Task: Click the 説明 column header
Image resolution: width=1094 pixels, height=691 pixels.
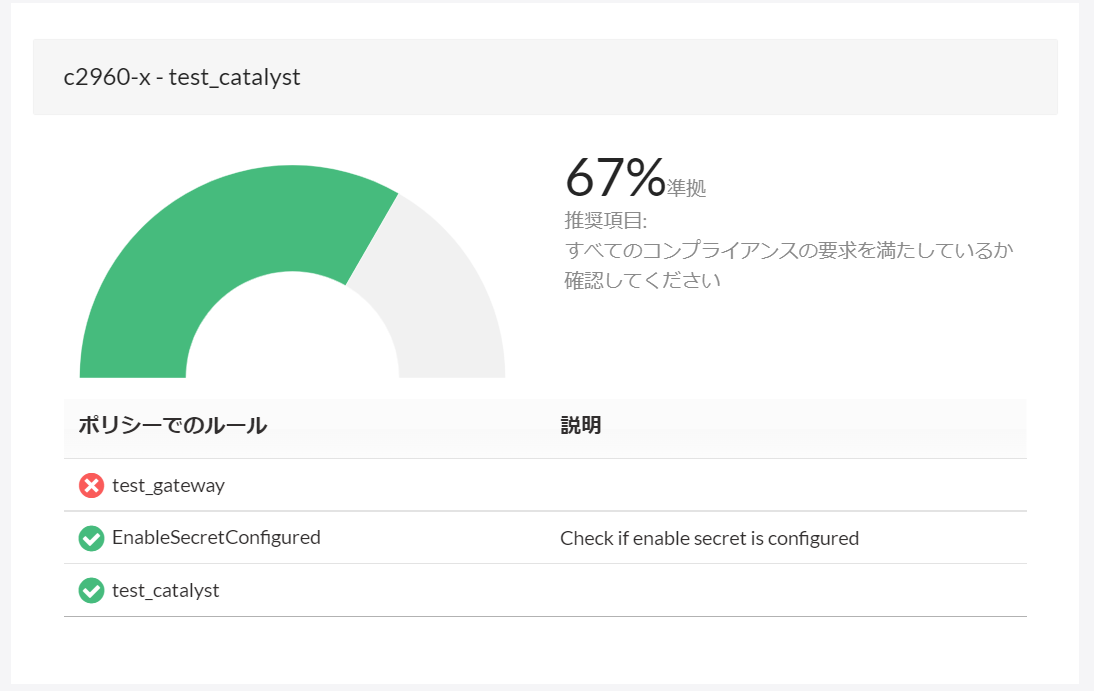Action: pos(580,426)
